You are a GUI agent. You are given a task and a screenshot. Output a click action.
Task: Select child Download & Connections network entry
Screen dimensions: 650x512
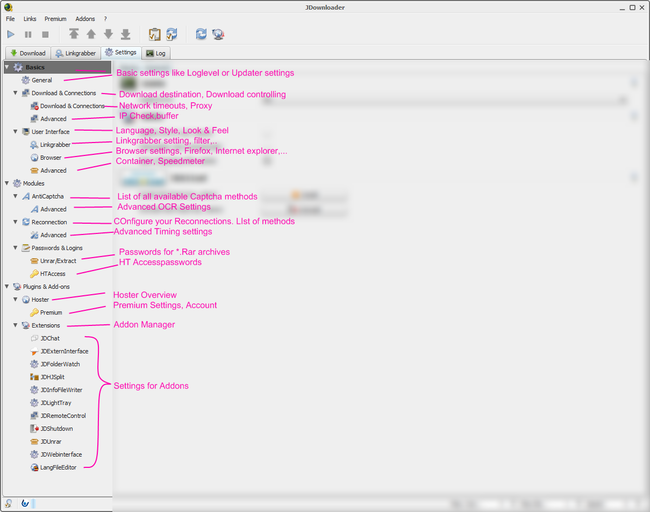tap(67, 106)
